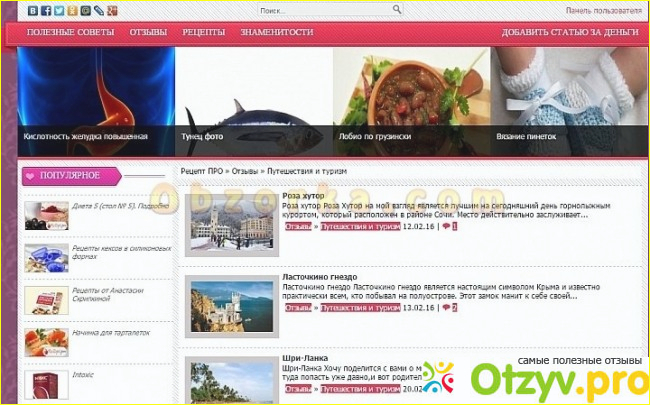650x405 pixels.
Task: Open the Панель пользователя link
Action: (603, 11)
